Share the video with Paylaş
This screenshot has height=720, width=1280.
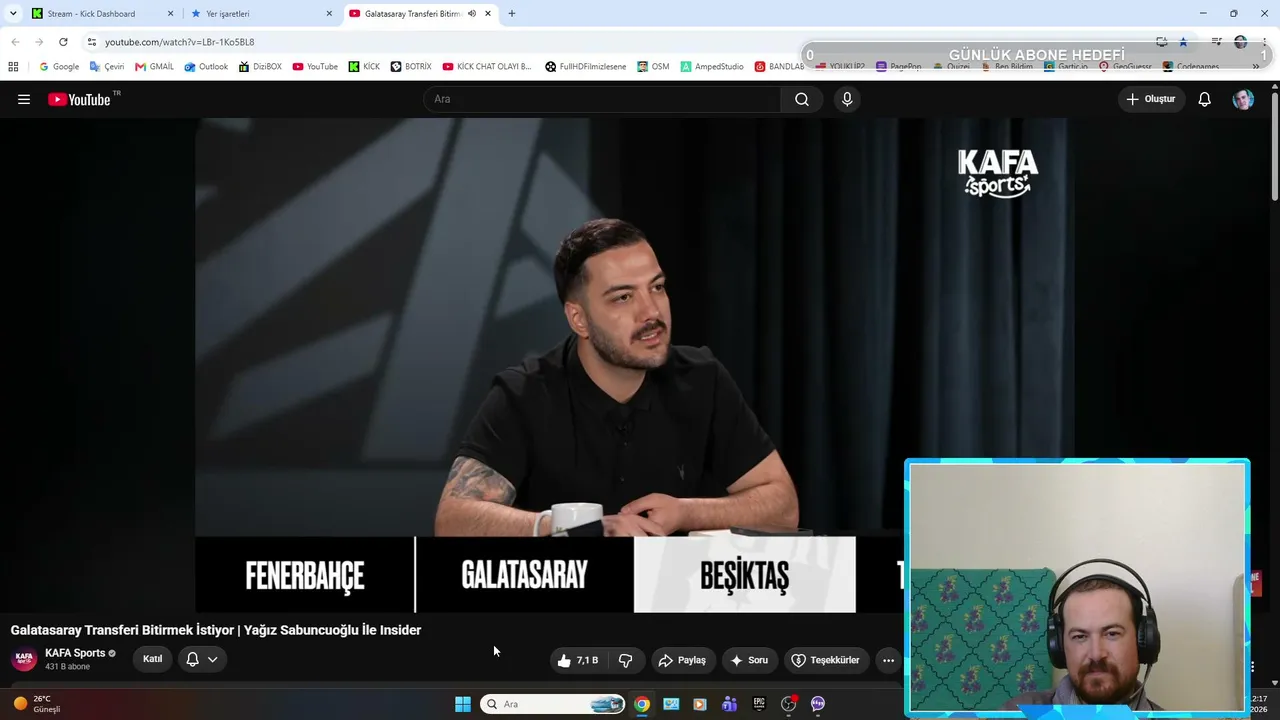(x=683, y=660)
